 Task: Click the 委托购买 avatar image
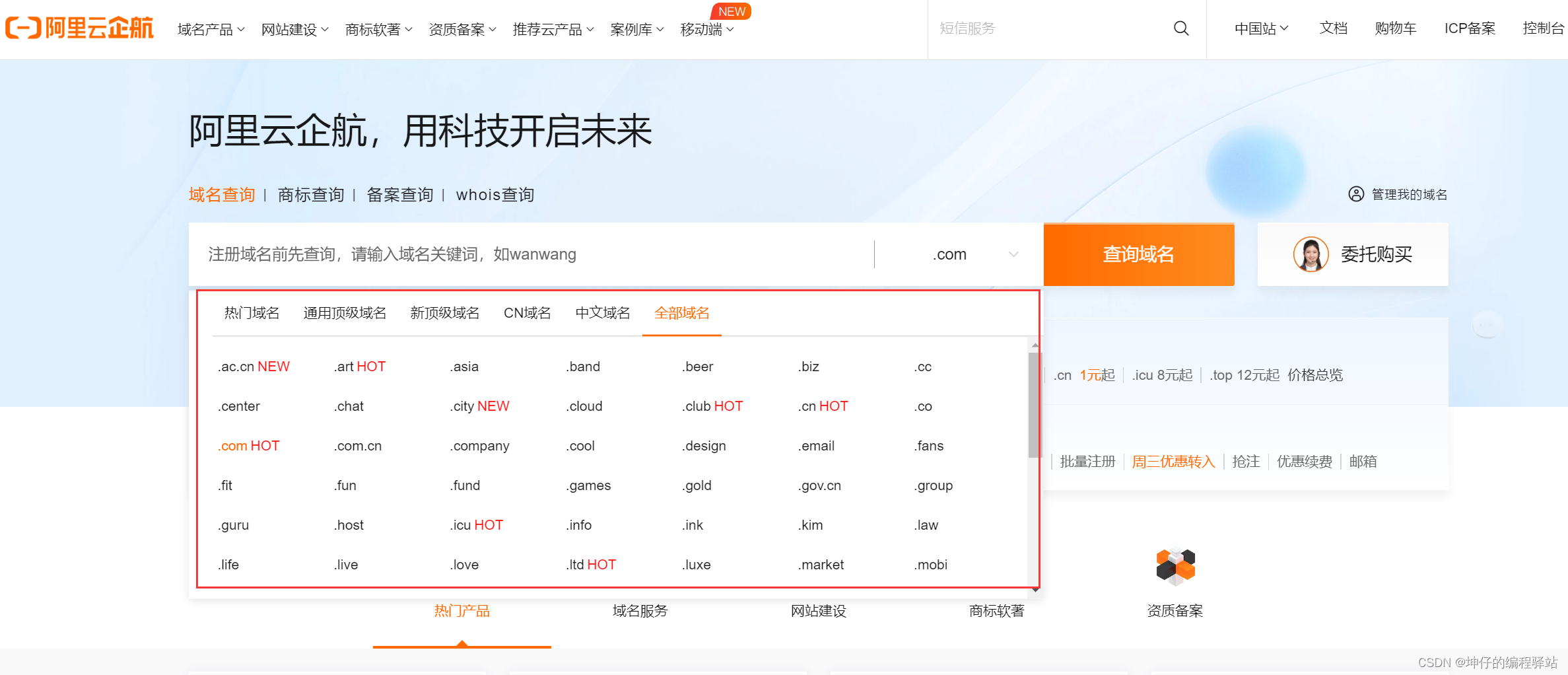(1311, 254)
